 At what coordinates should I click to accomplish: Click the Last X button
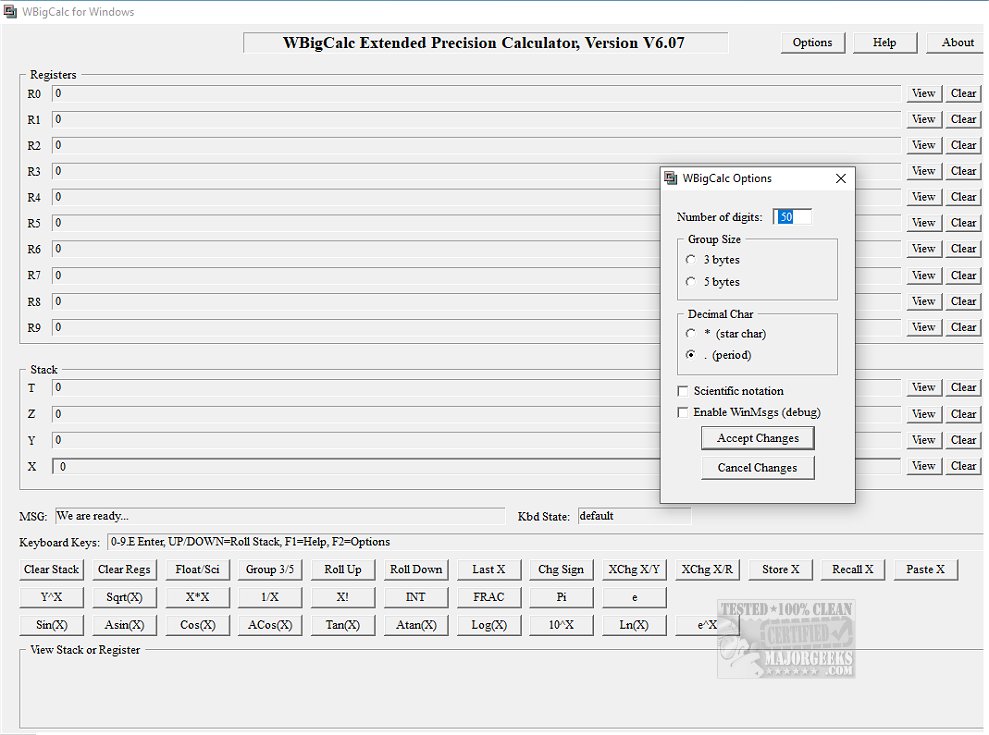tap(489, 569)
